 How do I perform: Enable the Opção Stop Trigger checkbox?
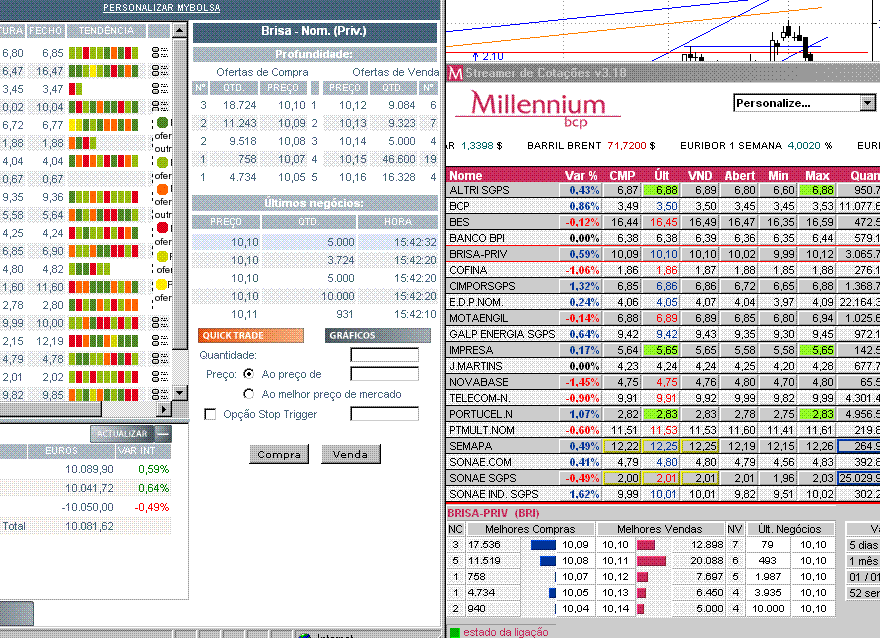point(210,414)
